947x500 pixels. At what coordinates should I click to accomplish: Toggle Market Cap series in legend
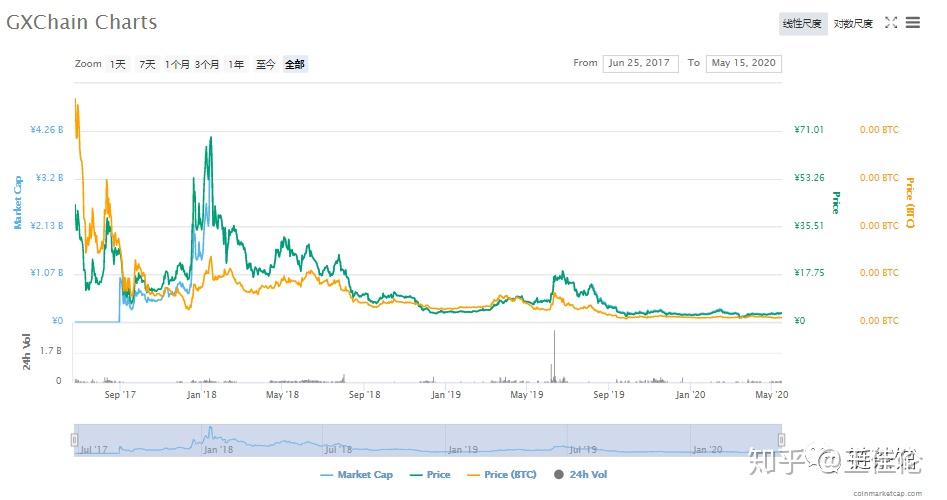tap(356, 475)
